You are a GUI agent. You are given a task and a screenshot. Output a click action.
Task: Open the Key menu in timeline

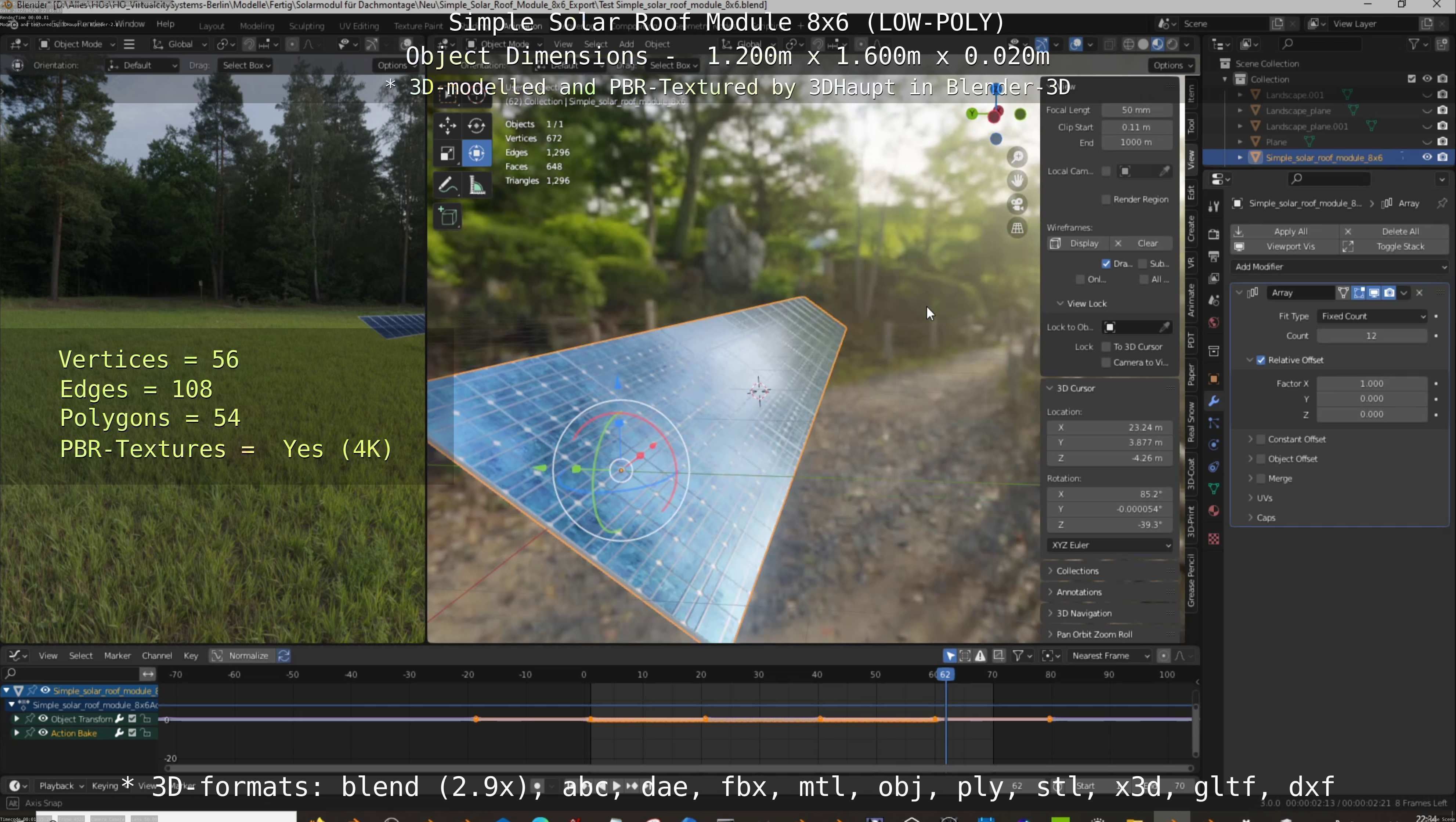coord(191,655)
